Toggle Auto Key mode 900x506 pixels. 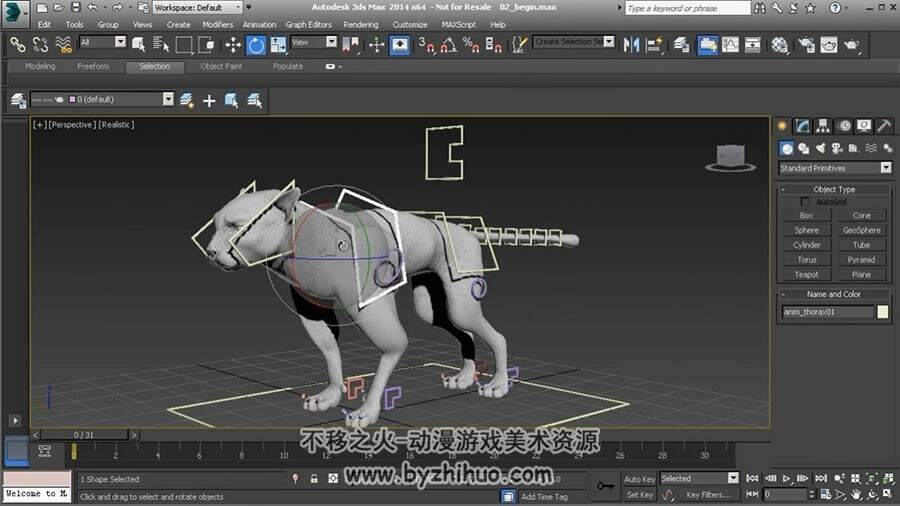[639, 479]
